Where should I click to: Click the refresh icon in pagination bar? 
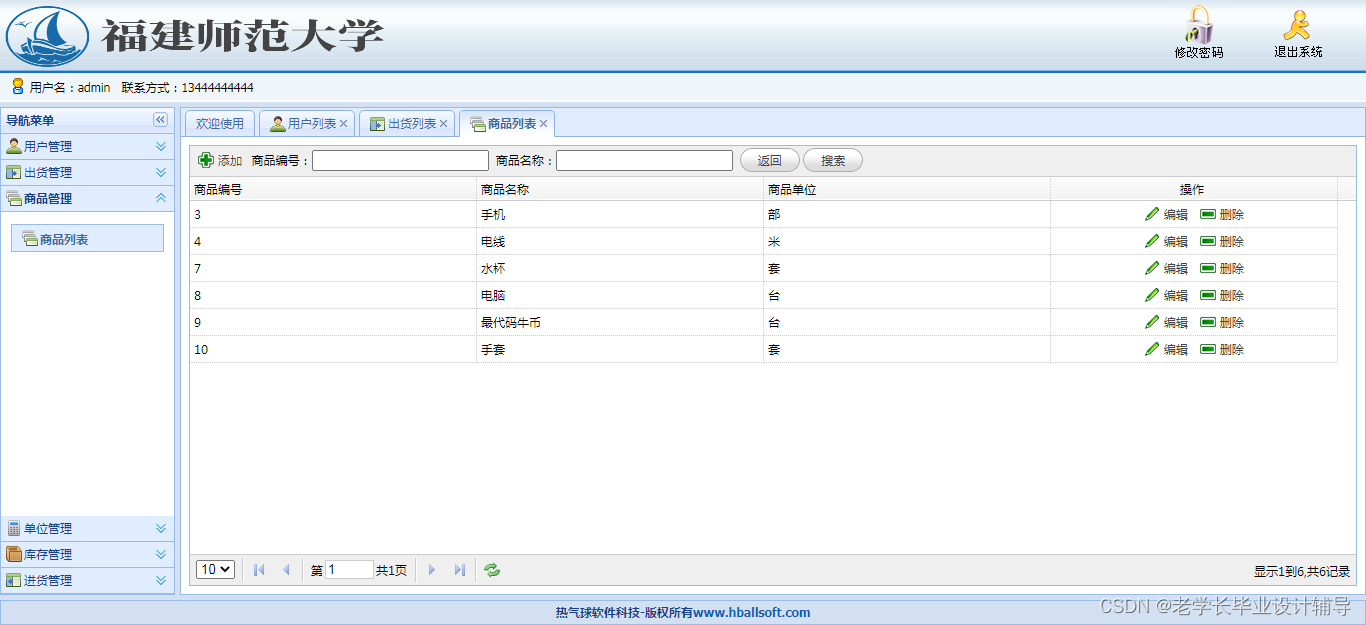[x=491, y=569]
